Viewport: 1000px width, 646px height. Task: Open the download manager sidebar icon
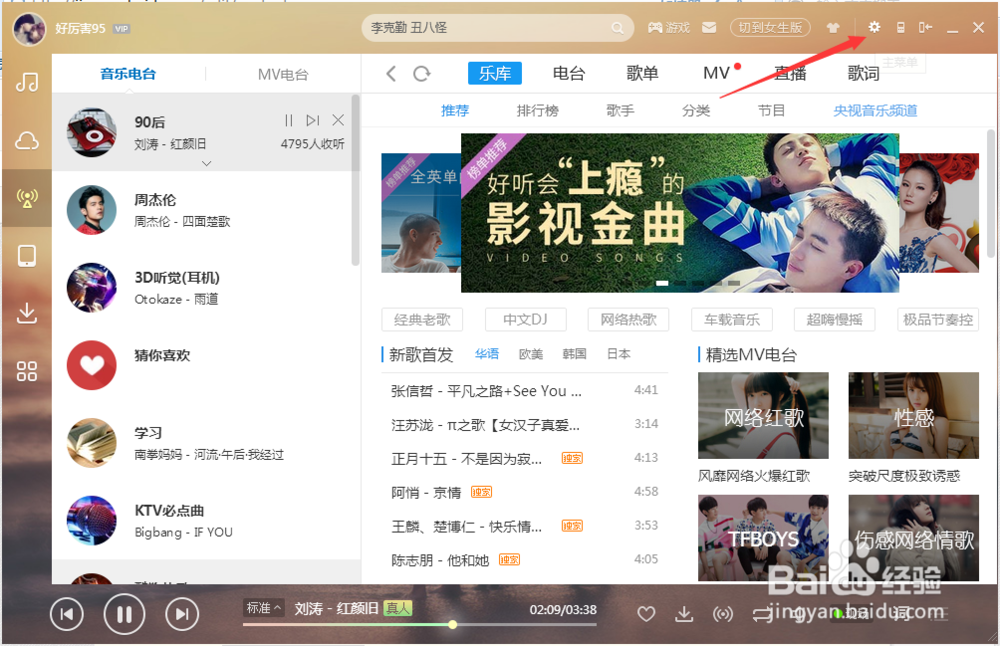pyautogui.click(x=27, y=313)
